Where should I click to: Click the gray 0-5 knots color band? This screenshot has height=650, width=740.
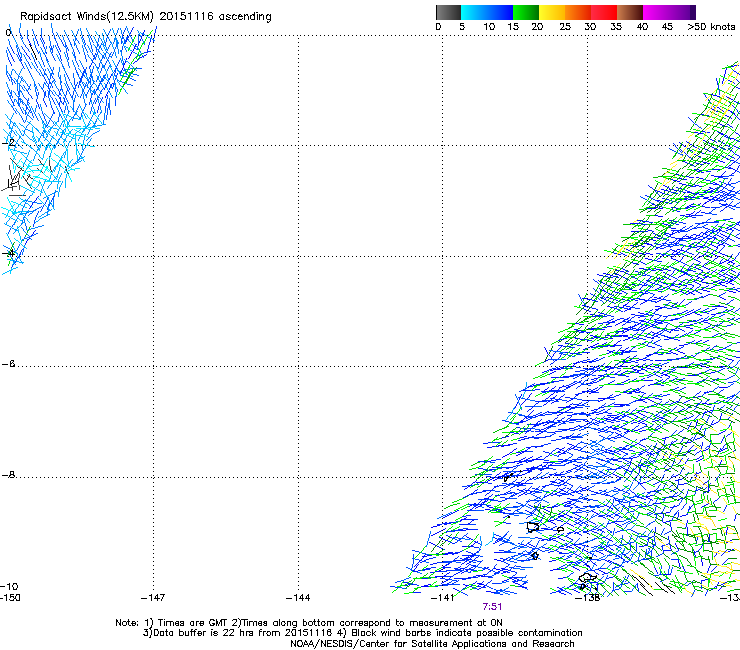pyautogui.click(x=448, y=12)
